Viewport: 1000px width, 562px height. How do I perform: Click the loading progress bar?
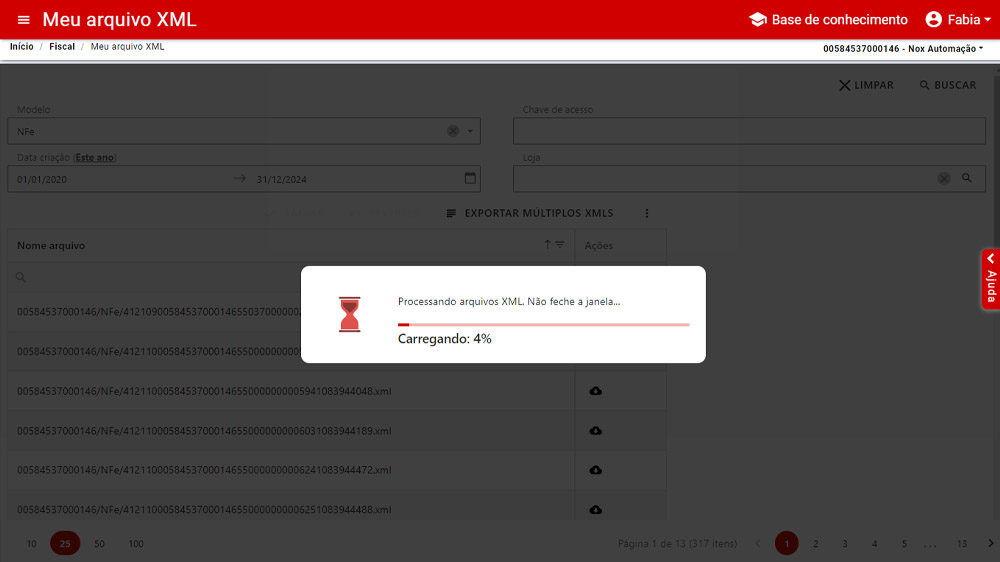(543, 325)
